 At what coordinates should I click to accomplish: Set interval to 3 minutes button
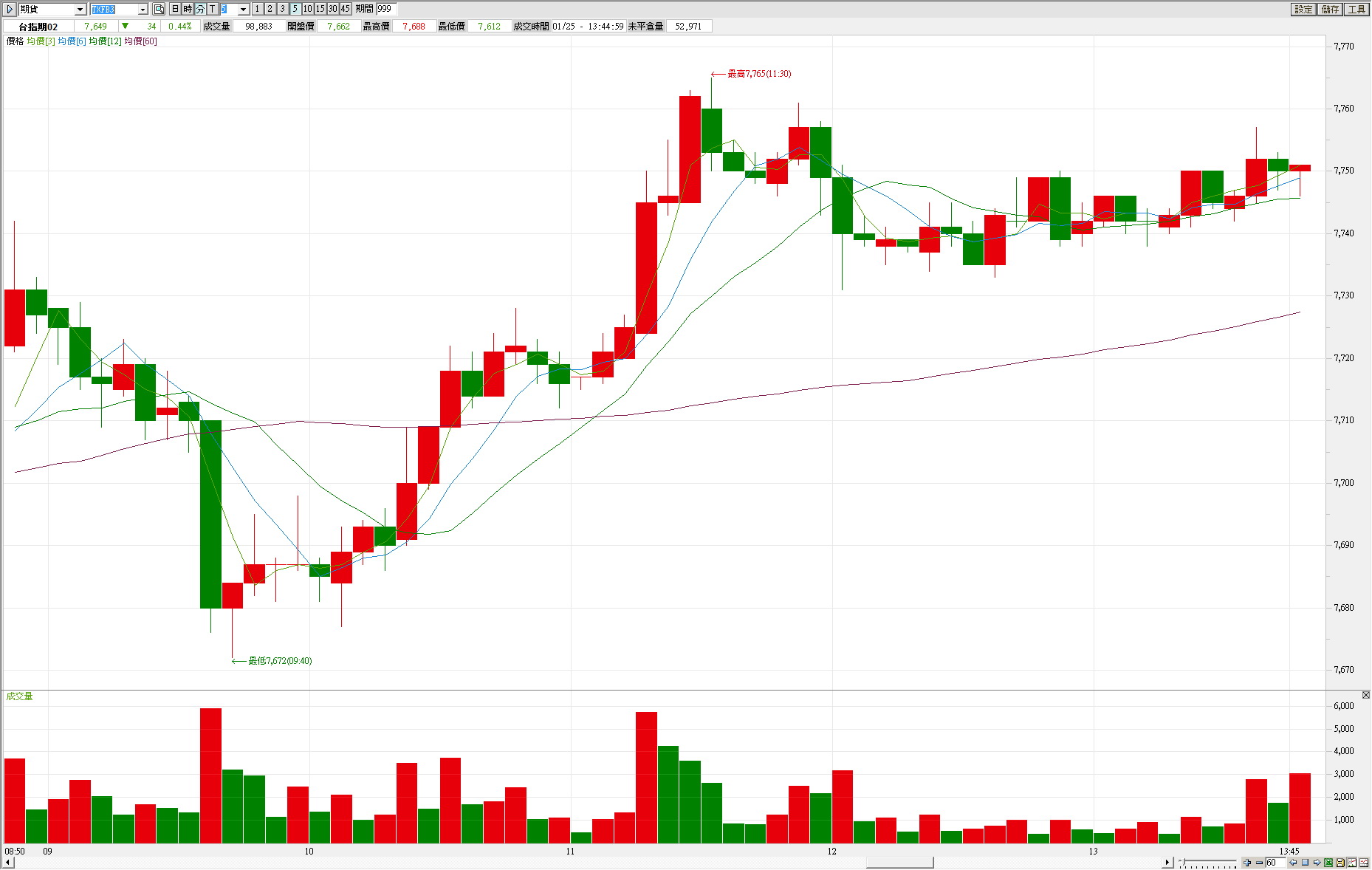click(x=282, y=9)
